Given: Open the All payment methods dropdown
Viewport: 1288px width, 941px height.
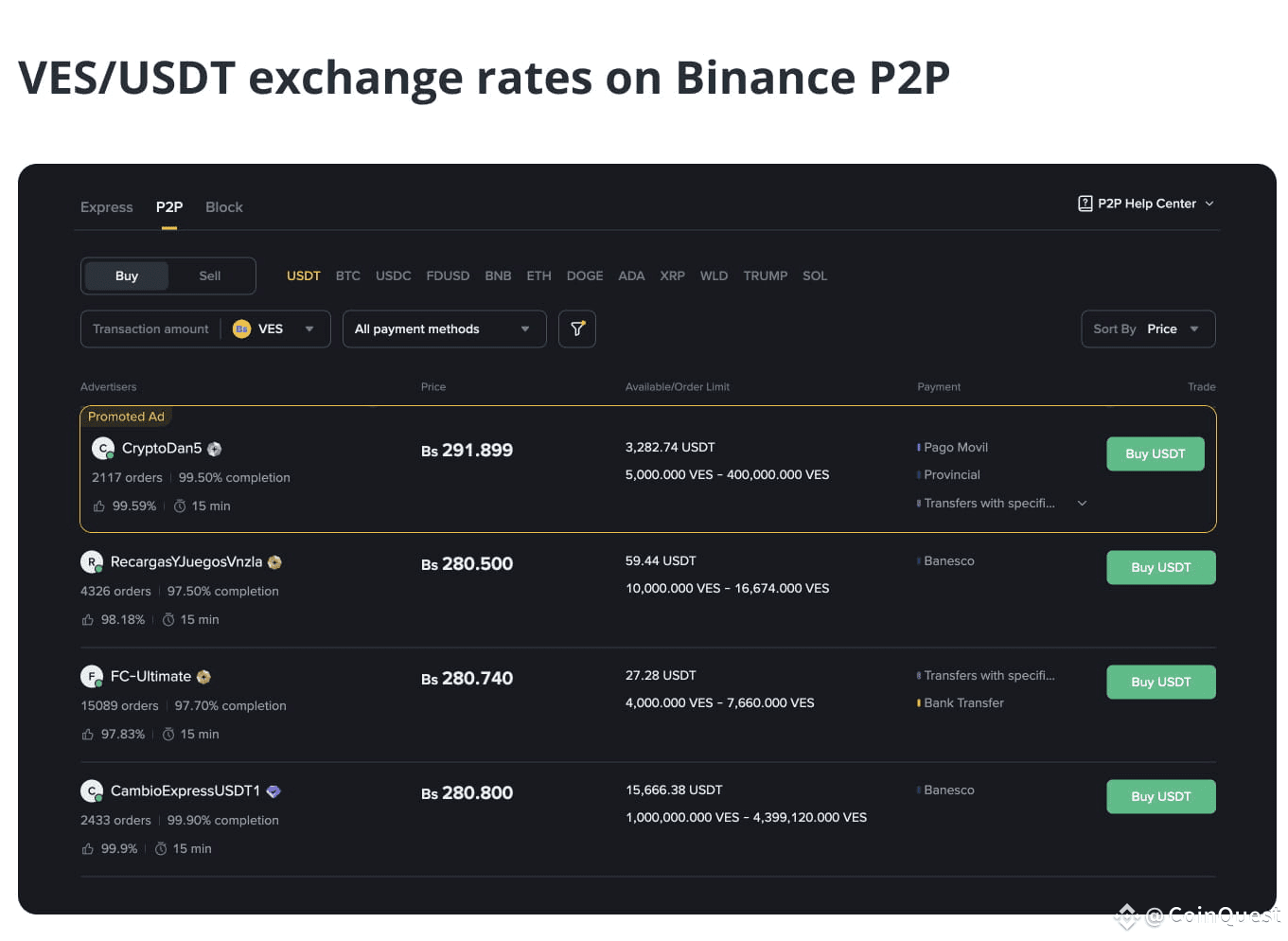Looking at the screenshot, I should [444, 329].
